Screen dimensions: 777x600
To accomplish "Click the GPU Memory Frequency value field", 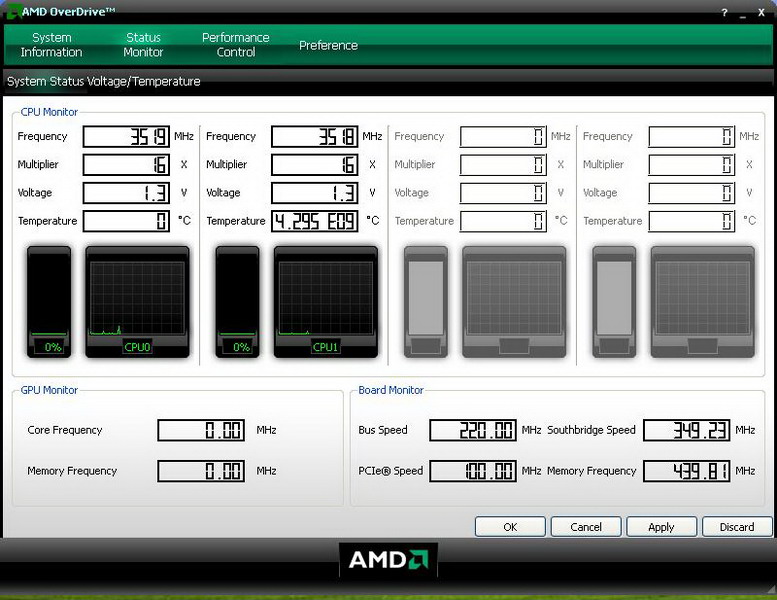I will click(201, 471).
